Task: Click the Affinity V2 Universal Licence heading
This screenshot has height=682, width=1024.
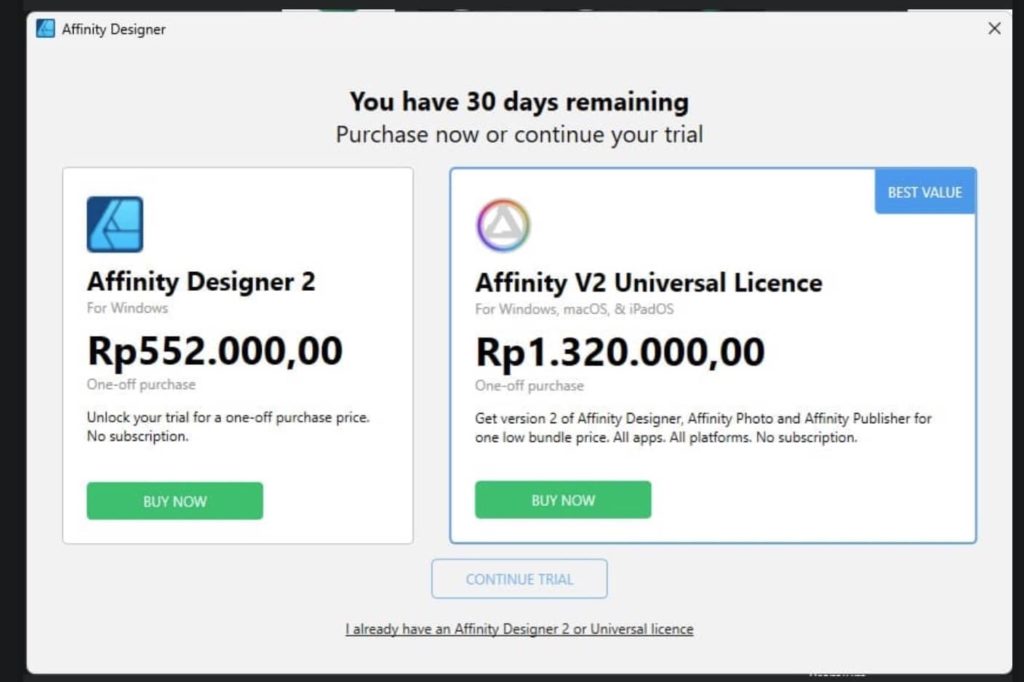Action: [x=648, y=283]
